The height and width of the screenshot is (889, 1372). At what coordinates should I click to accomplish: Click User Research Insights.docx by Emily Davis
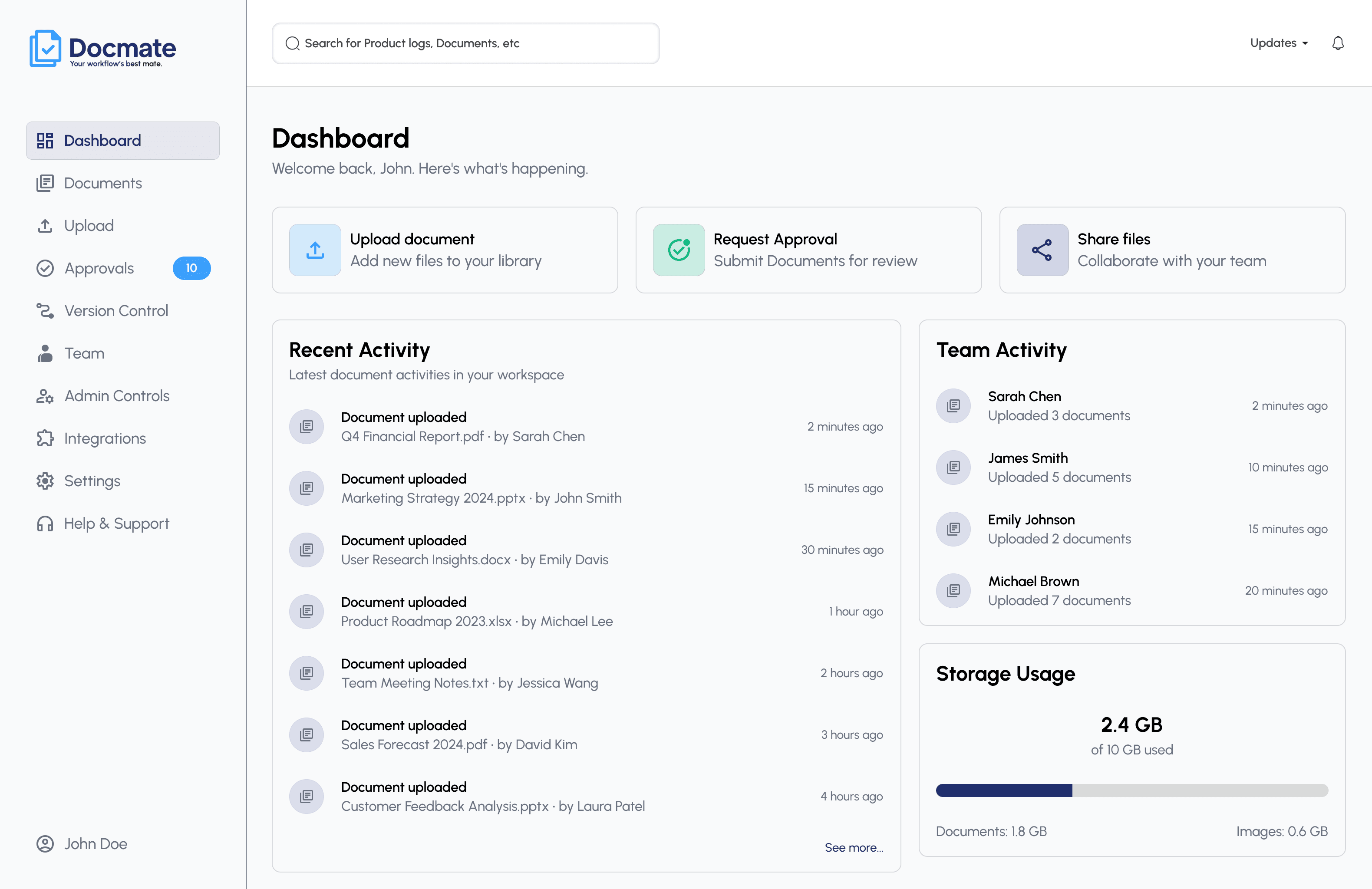click(x=475, y=560)
